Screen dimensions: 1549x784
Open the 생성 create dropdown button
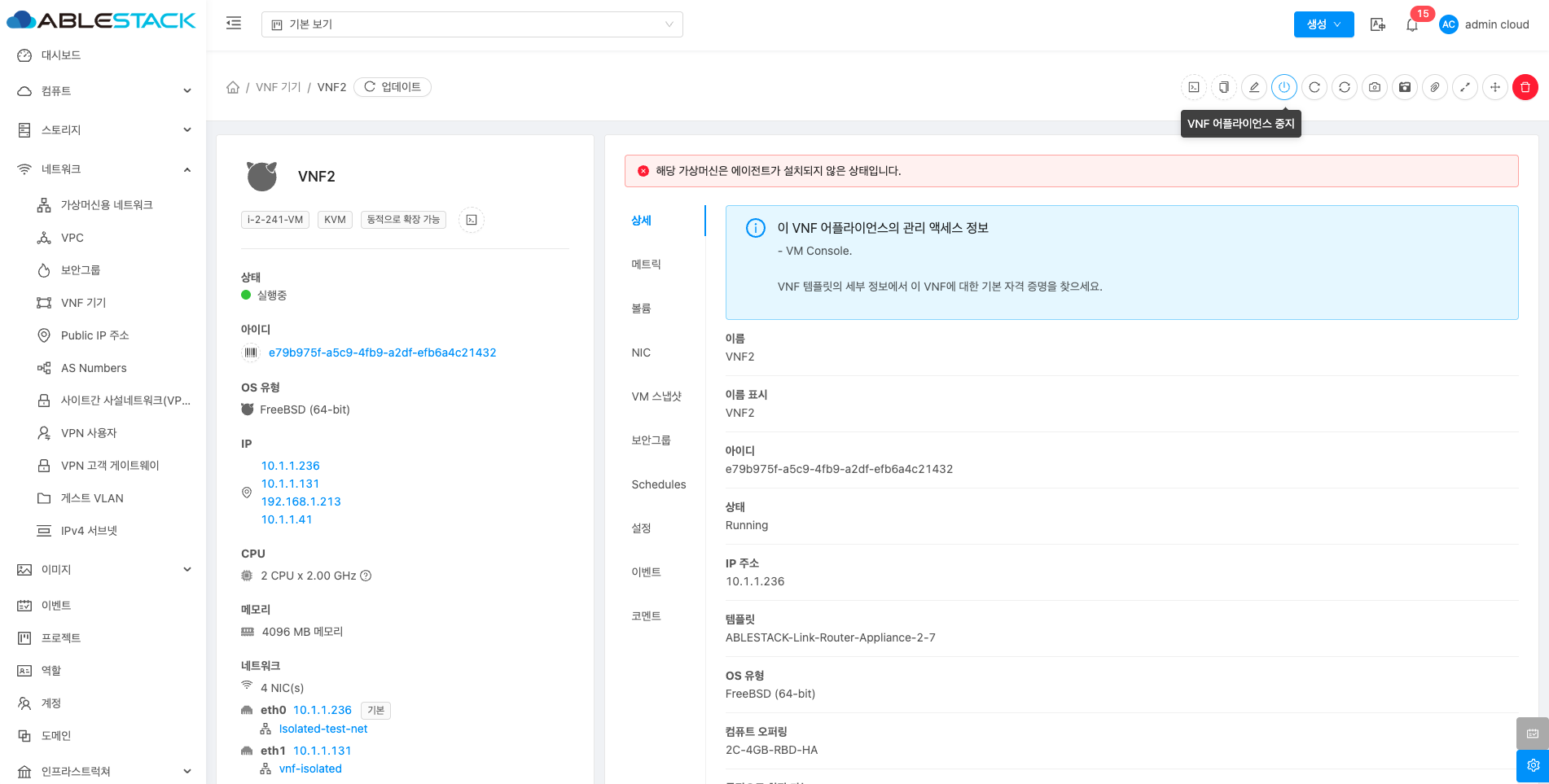[1323, 24]
